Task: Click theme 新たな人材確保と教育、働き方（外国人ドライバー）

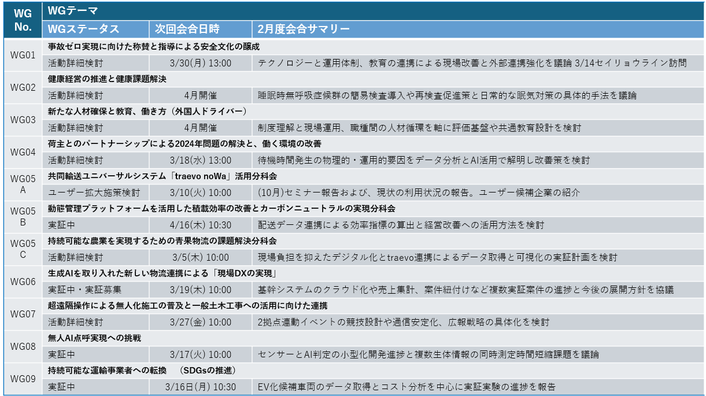Action: click(x=147, y=111)
